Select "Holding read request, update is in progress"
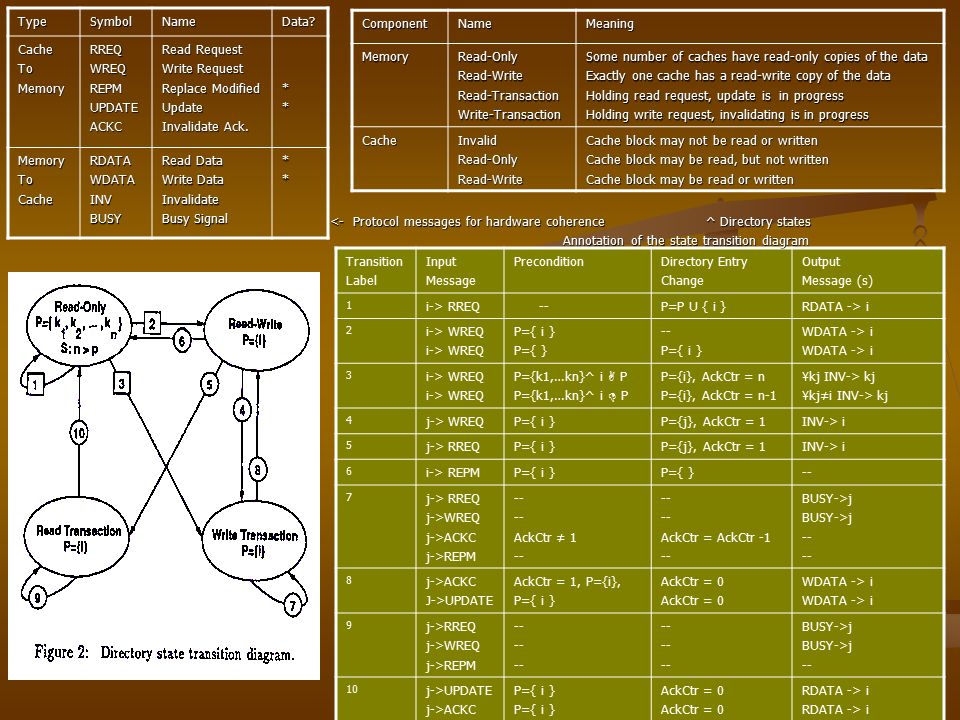Screen dimensions: 960x720 714,96
